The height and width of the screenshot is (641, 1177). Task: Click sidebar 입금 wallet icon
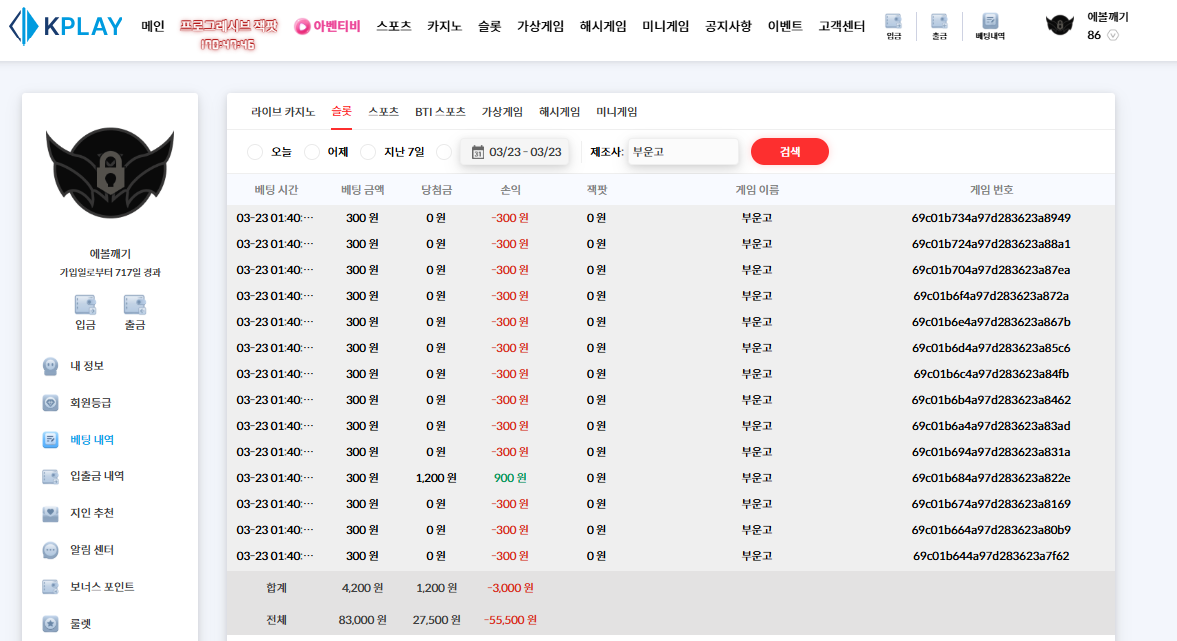[x=85, y=305]
